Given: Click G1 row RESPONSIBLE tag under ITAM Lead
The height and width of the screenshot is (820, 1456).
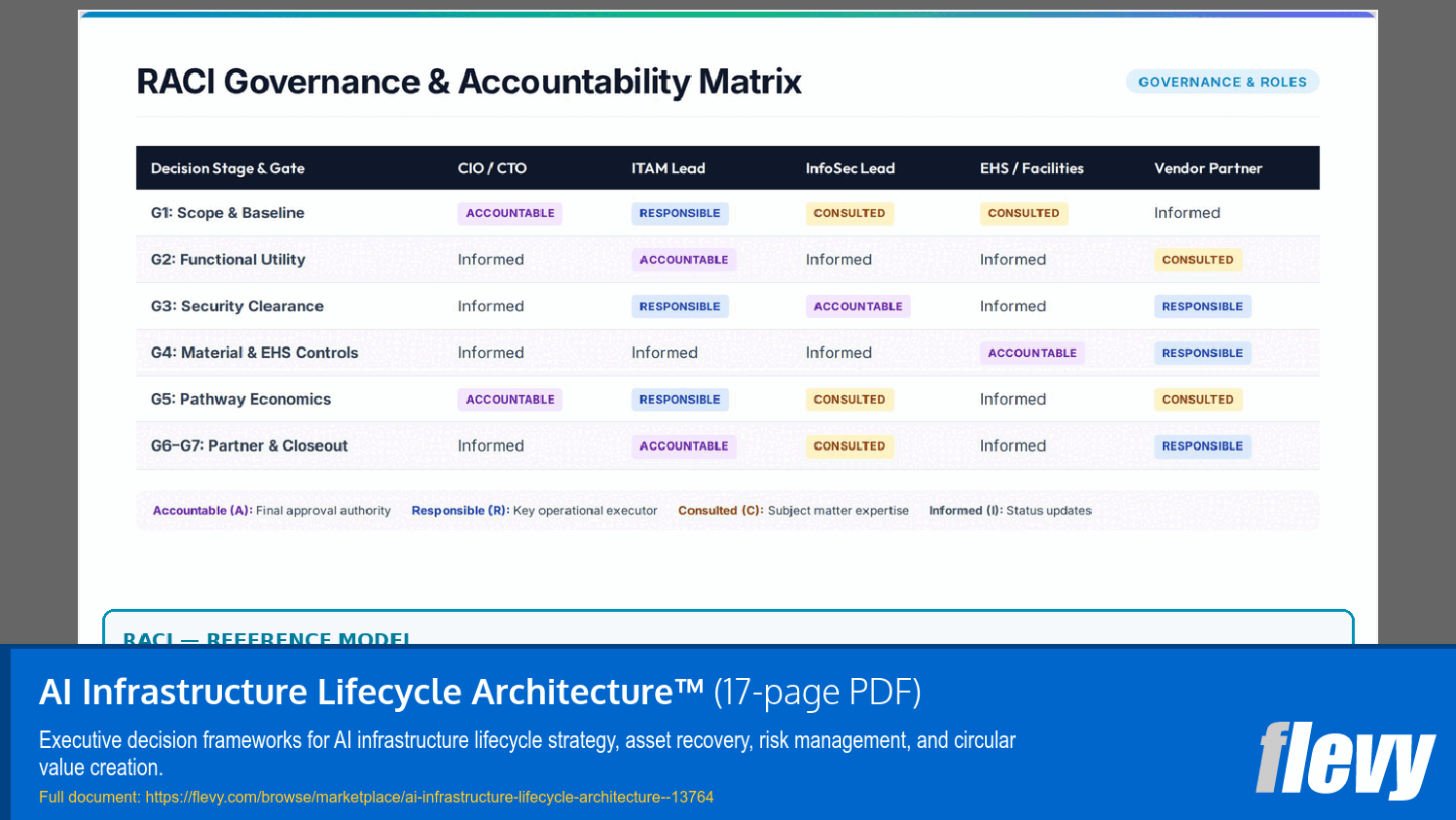Looking at the screenshot, I should [679, 213].
